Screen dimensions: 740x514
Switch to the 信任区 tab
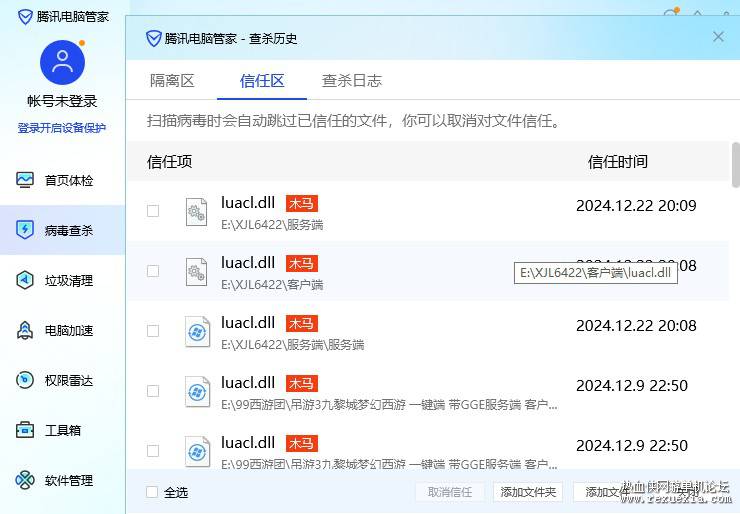point(262,81)
